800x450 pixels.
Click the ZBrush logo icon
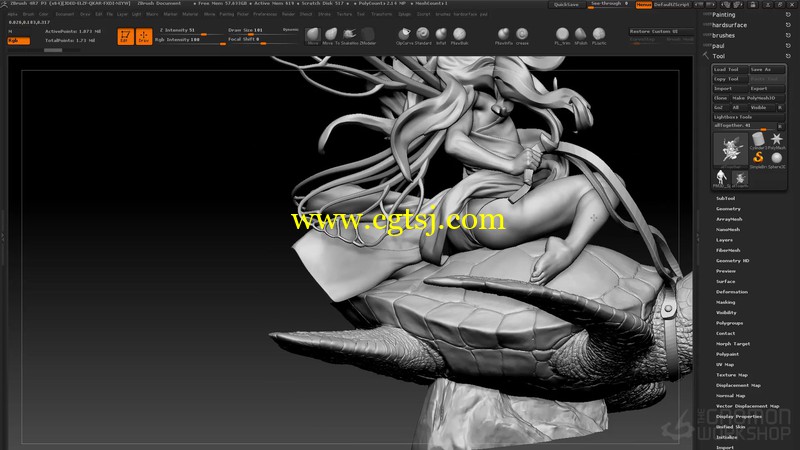[x=4, y=4]
